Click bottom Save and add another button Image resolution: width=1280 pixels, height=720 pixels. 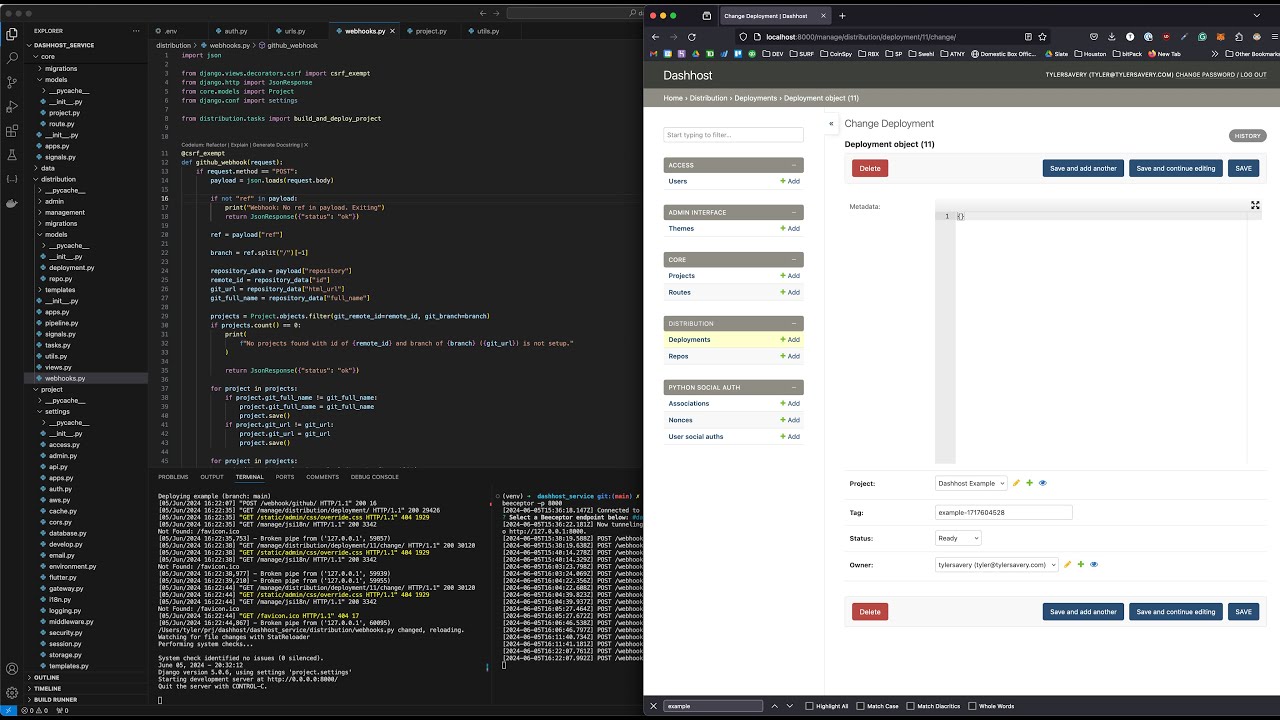pos(1083,612)
